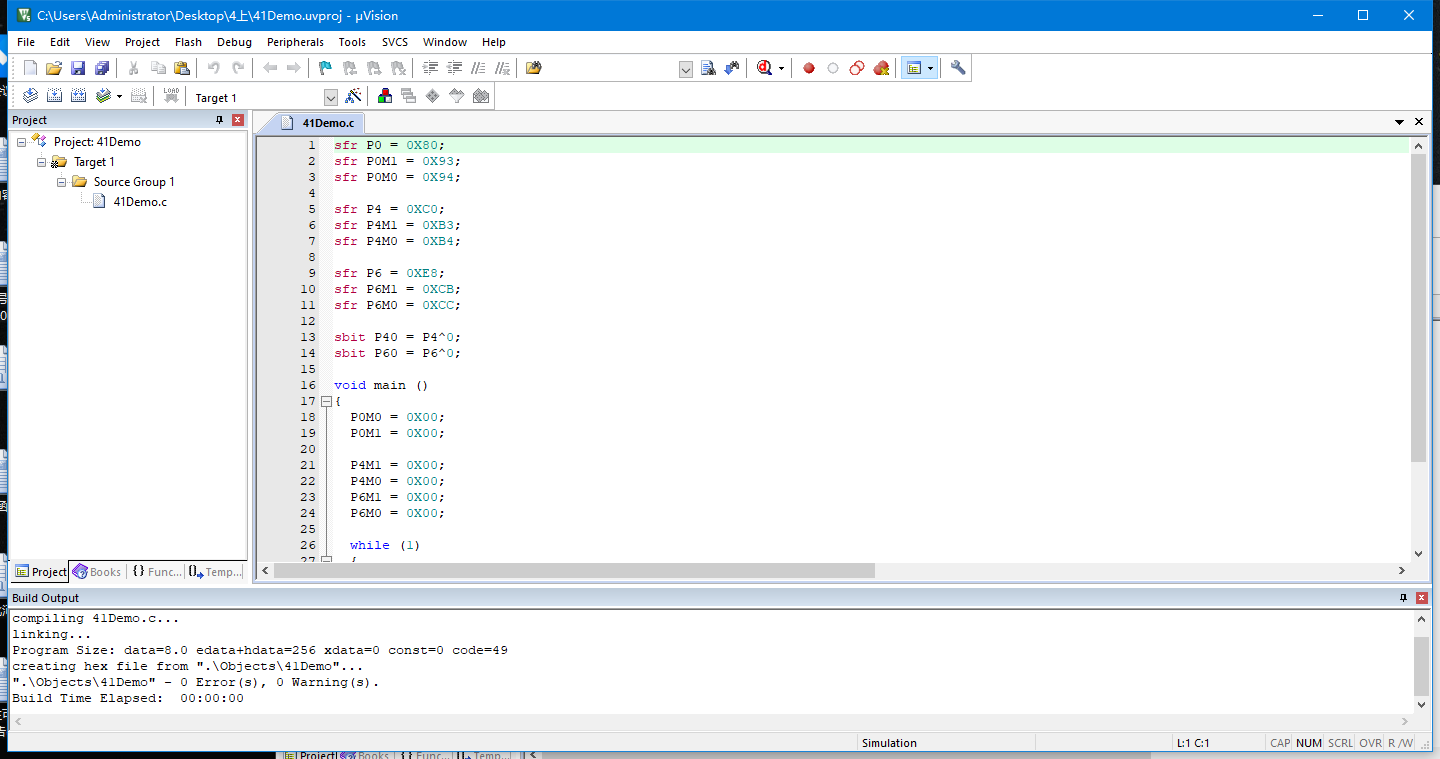Open Options for Target magic wand icon
Image resolution: width=1440 pixels, height=759 pixels.
(353, 96)
